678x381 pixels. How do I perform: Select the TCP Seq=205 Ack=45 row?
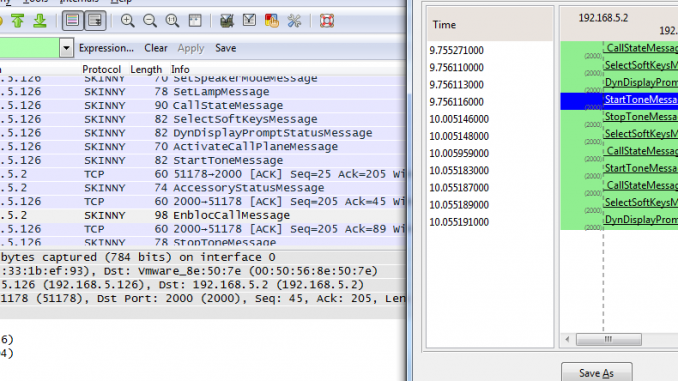tap(203, 202)
